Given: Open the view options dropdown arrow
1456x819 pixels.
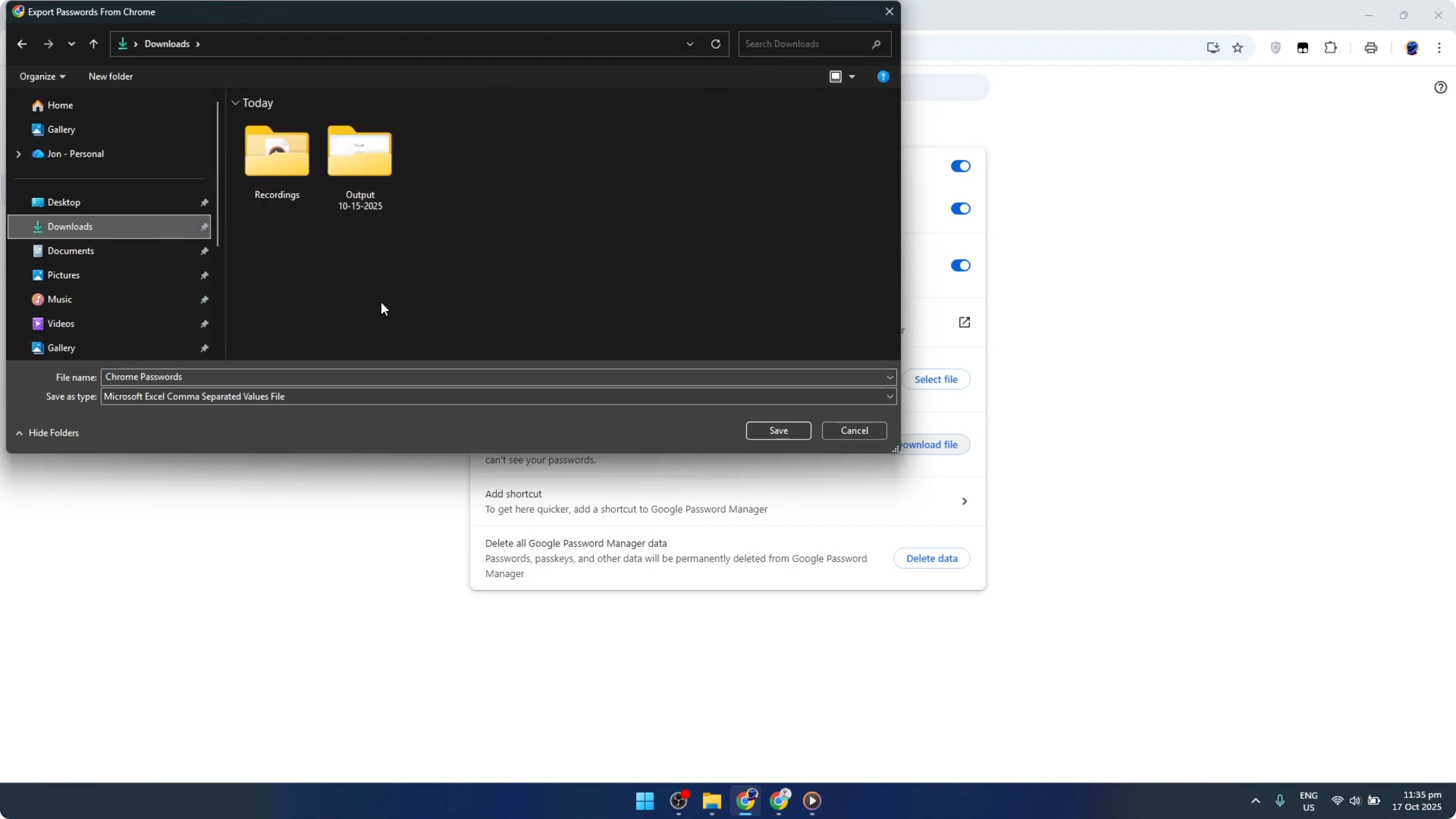Looking at the screenshot, I should click(x=852, y=76).
